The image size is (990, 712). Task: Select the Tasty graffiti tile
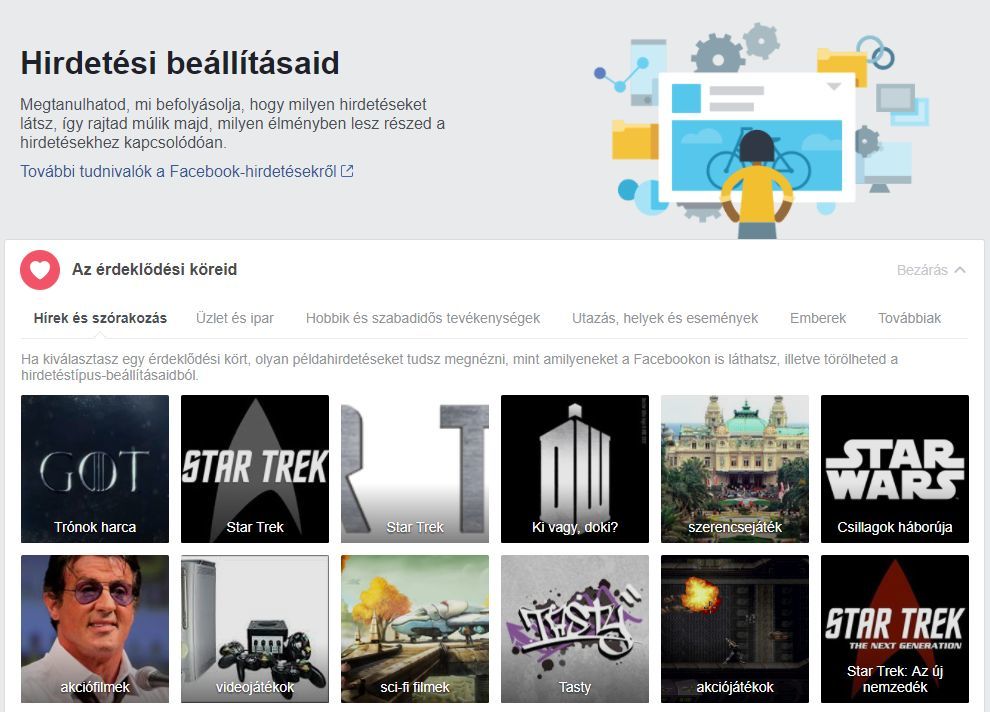575,629
